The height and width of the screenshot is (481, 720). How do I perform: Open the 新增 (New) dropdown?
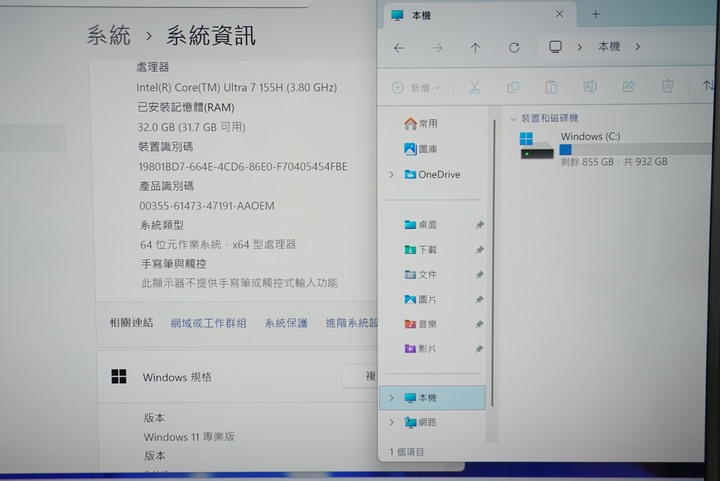coord(416,88)
